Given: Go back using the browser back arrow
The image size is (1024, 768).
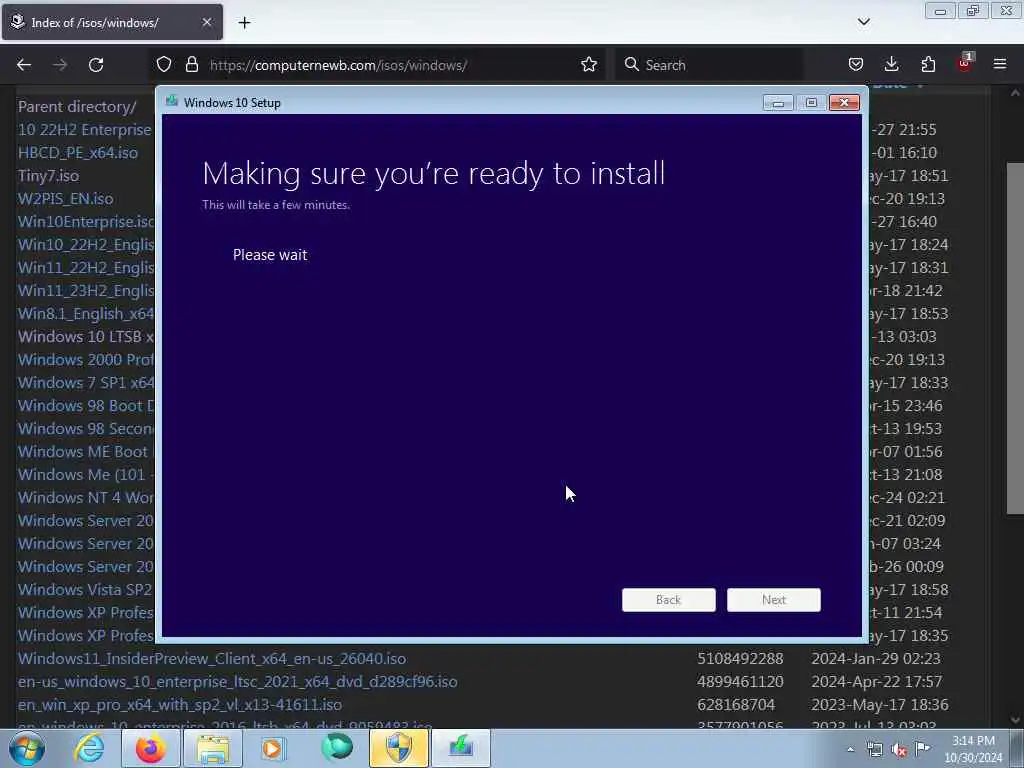Looking at the screenshot, I should click(24, 65).
